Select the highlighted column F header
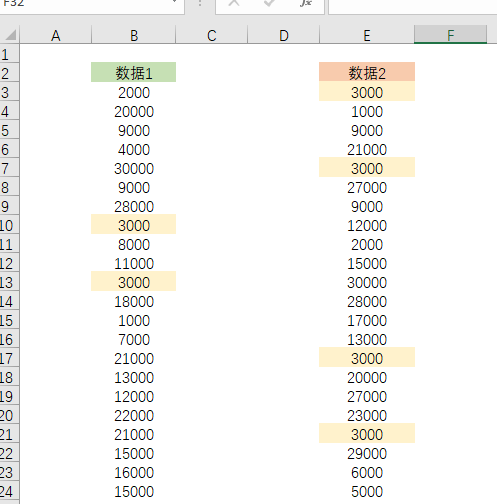This screenshot has width=497, height=504. [x=450, y=35]
